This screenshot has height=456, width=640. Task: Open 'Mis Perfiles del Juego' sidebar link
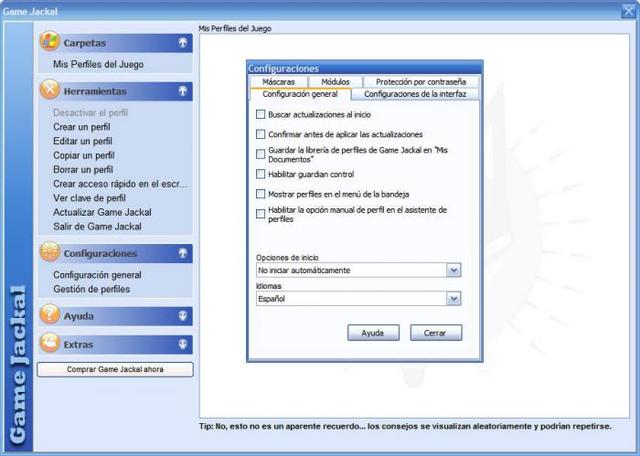(98, 64)
